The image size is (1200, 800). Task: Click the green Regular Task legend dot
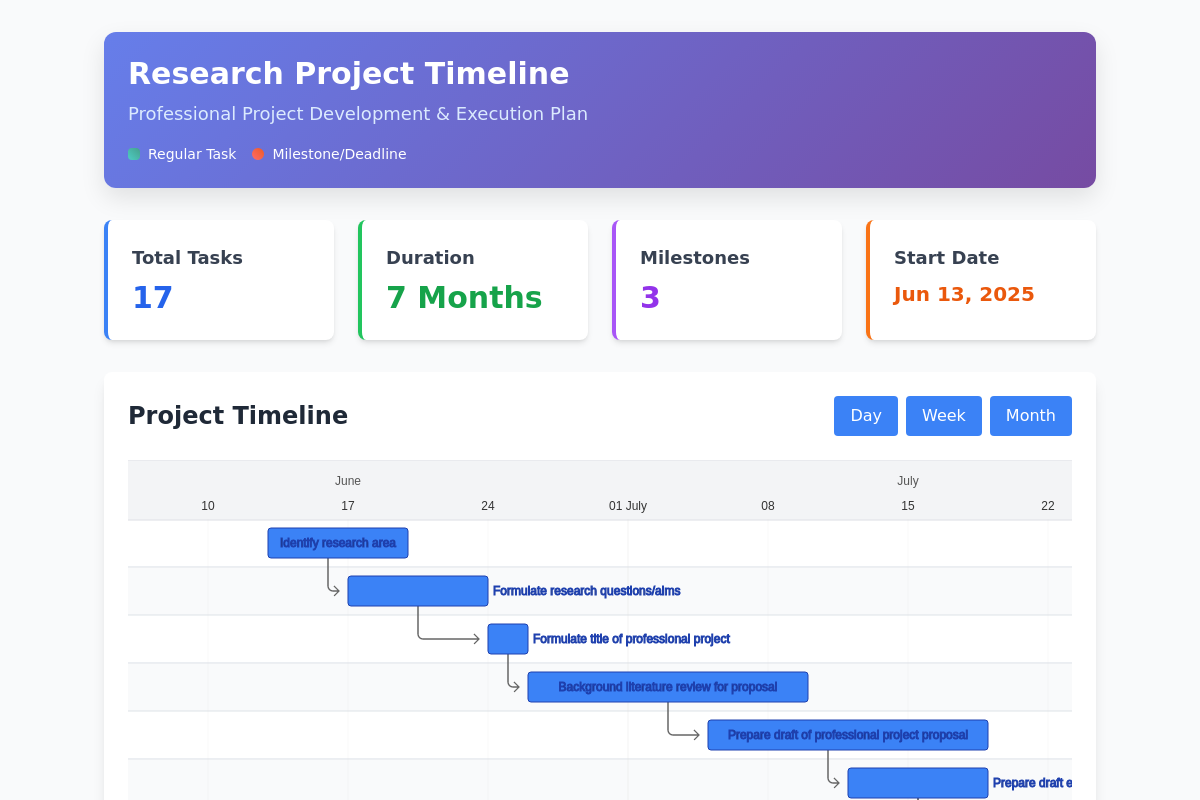tap(133, 154)
